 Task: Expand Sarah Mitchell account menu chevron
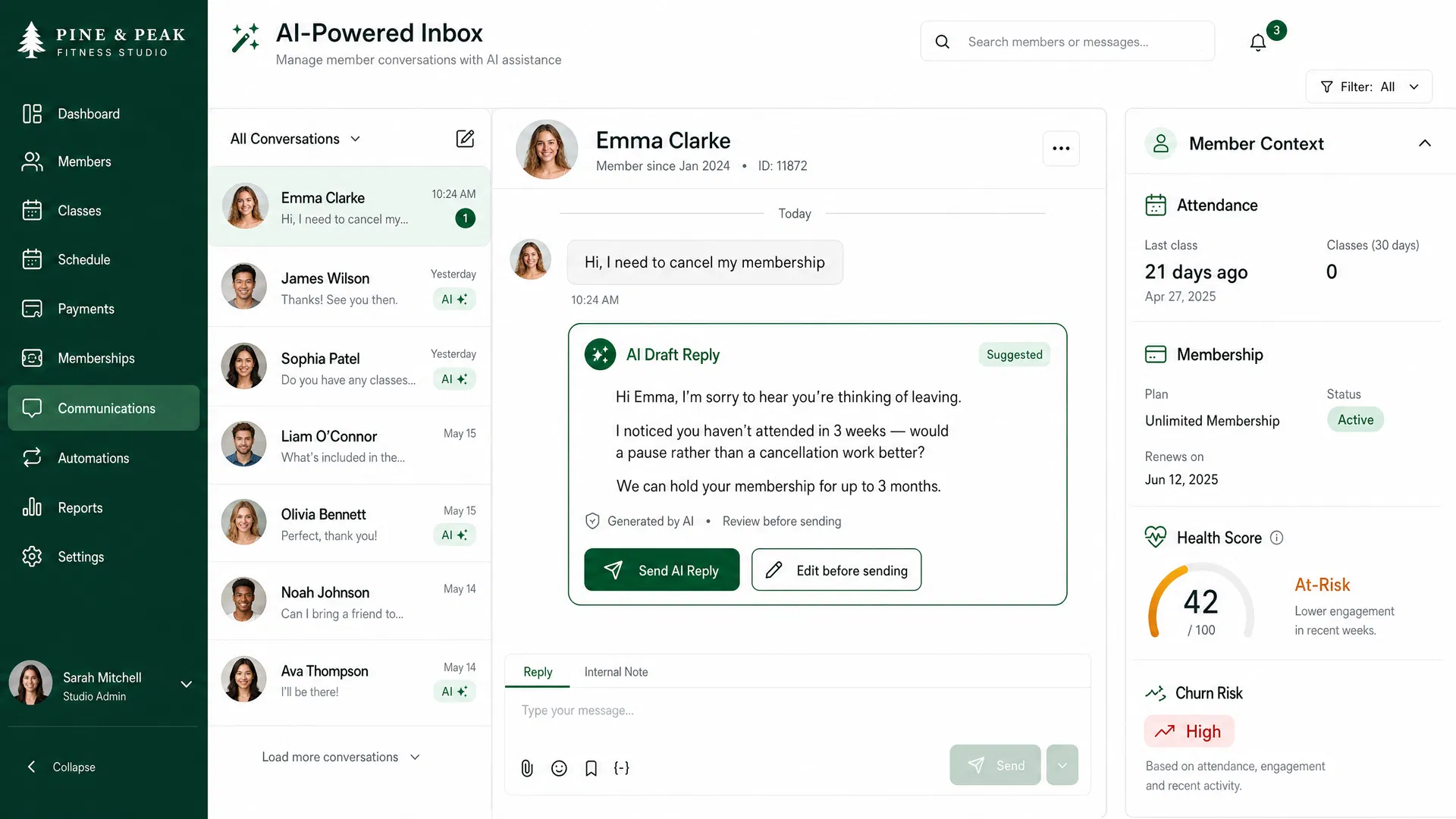click(x=187, y=684)
